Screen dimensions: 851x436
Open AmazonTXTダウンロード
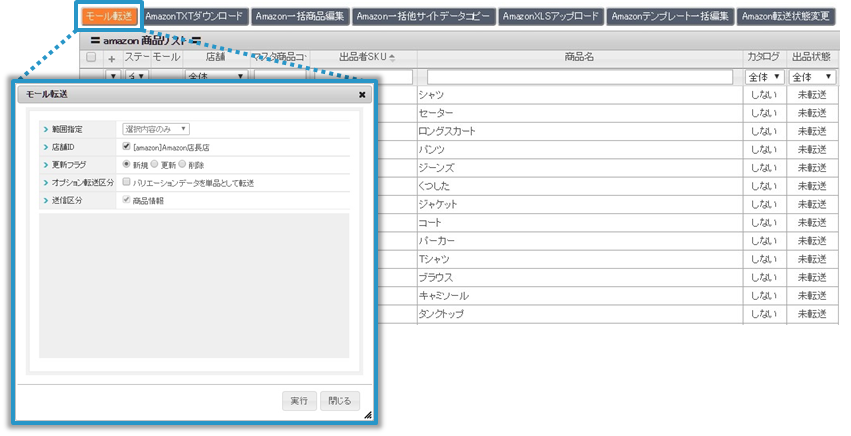[x=194, y=16]
